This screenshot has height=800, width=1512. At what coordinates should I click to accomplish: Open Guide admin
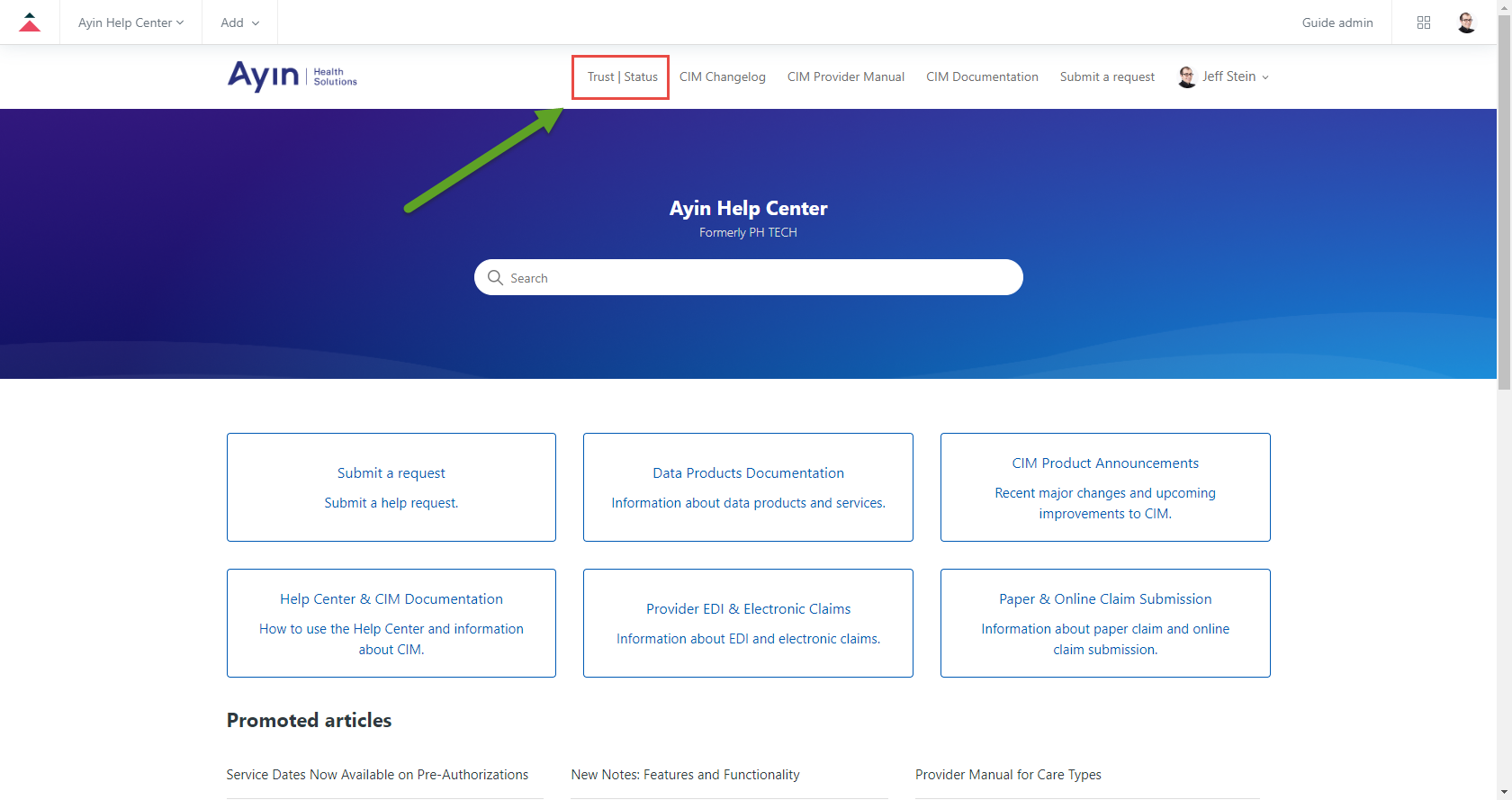pyautogui.click(x=1337, y=22)
